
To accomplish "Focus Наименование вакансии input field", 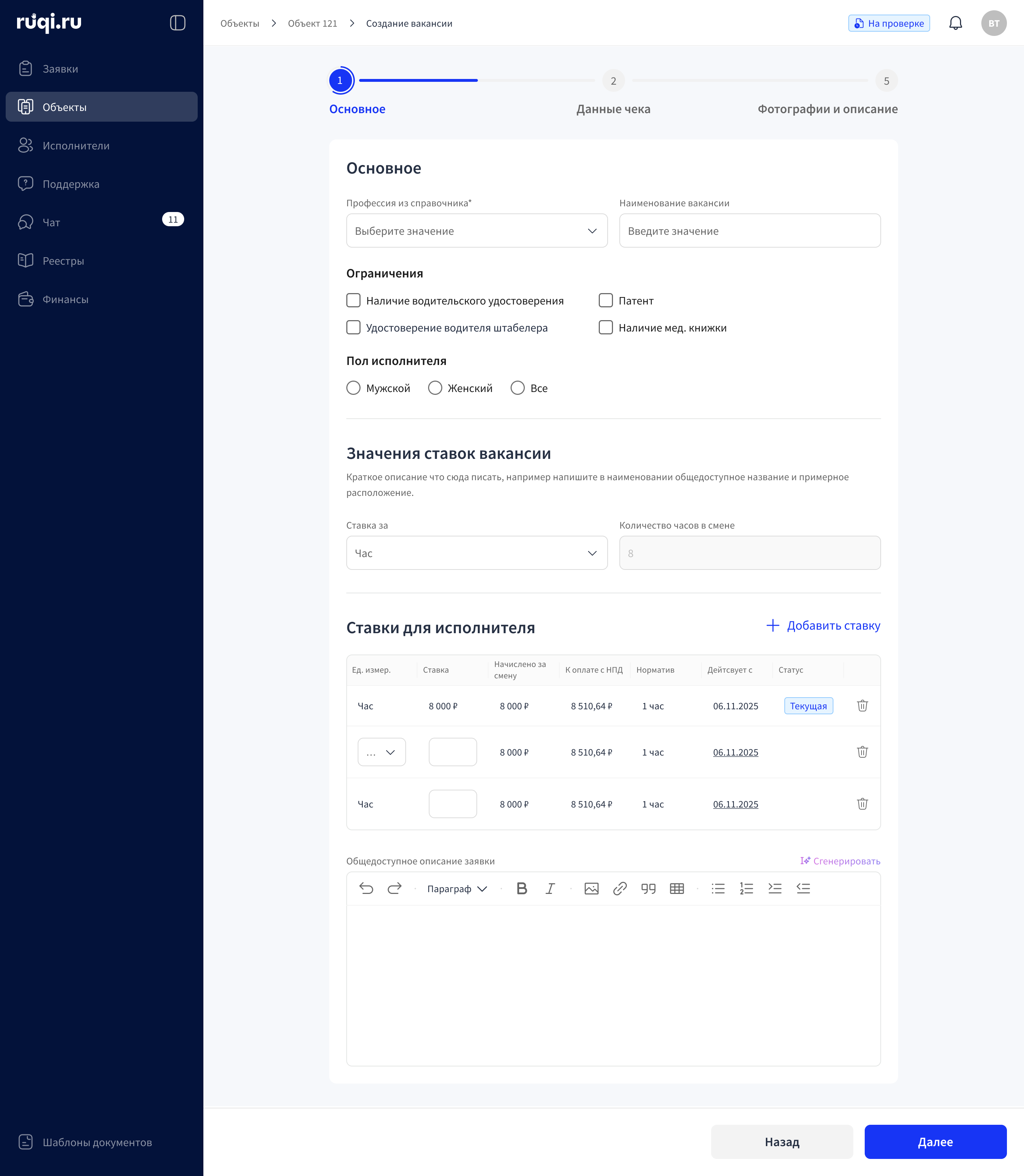I will pyautogui.click(x=750, y=231).
